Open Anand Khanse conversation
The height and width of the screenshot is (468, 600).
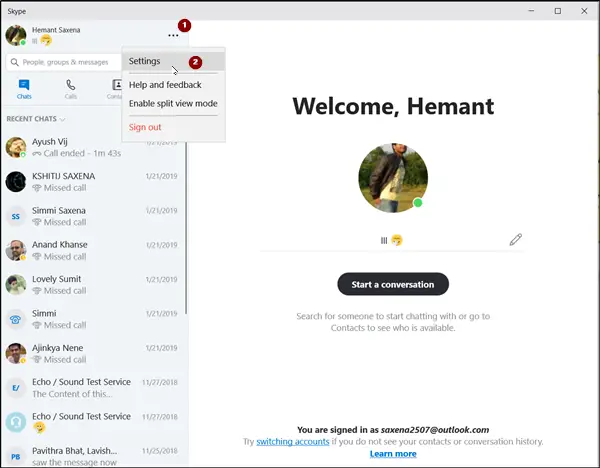coord(92,250)
